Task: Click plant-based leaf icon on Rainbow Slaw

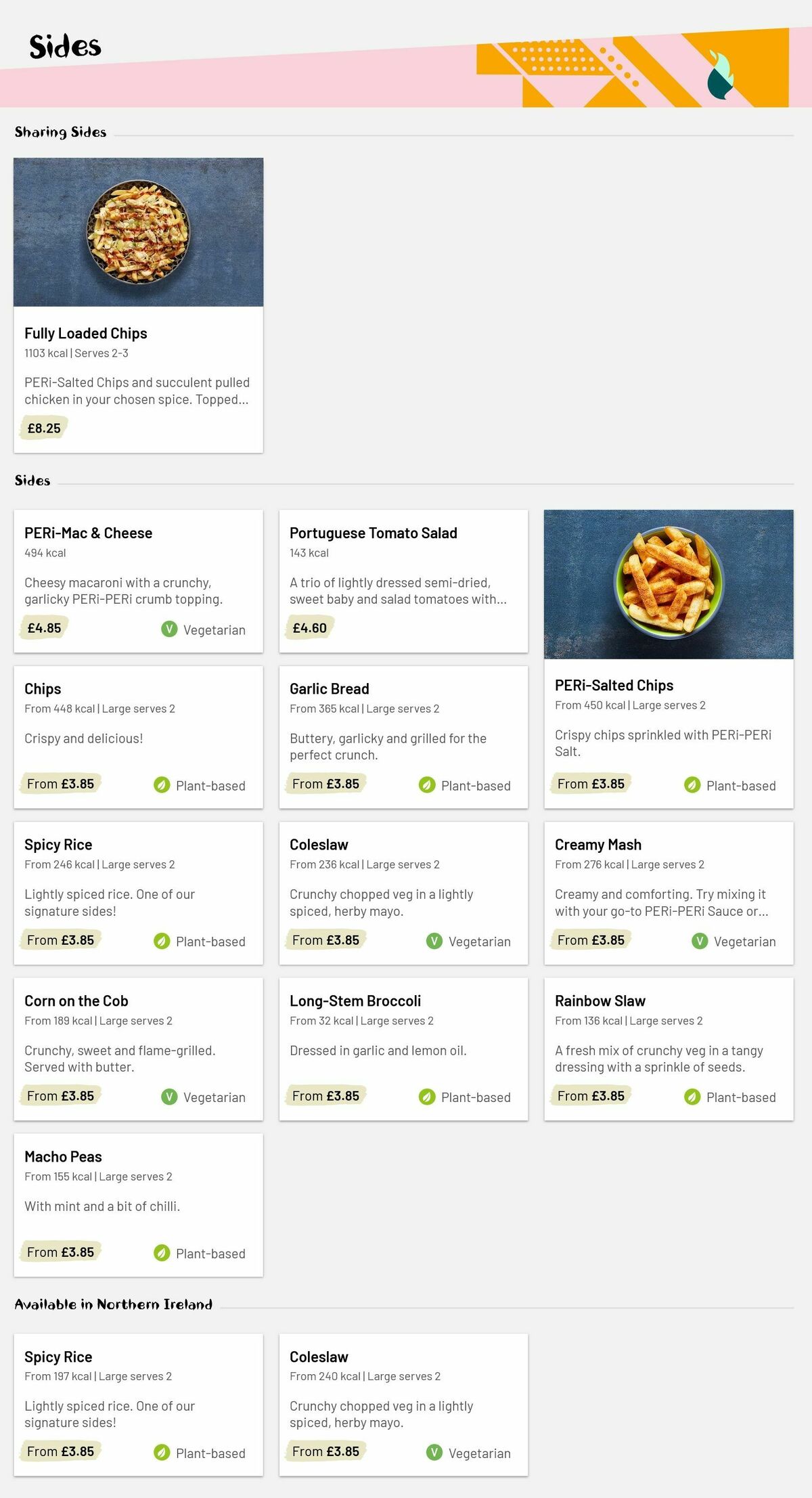Action: tap(692, 1097)
